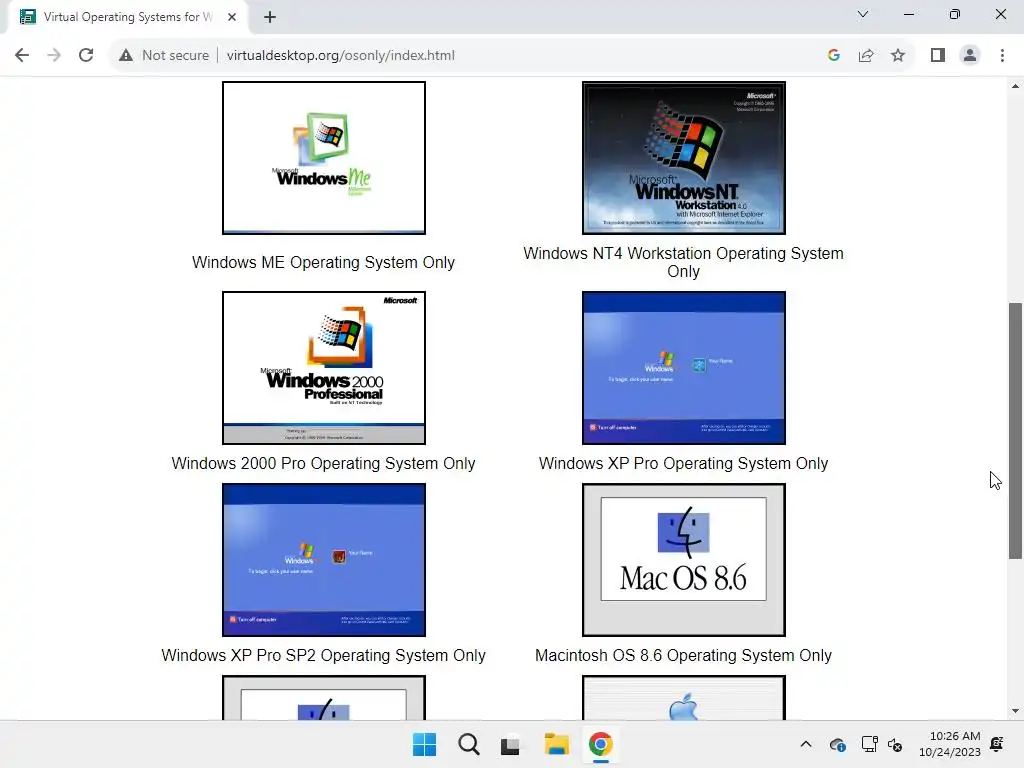Click the scrollbar down arrow

click(1015, 711)
